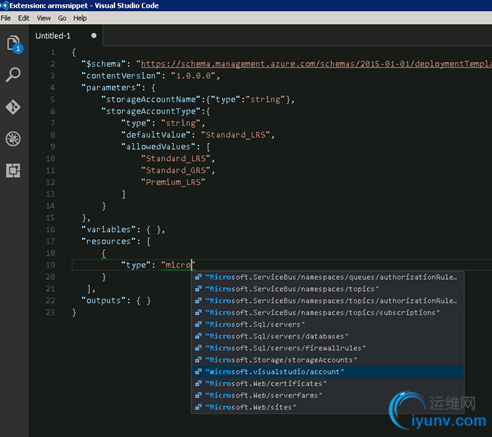Click line number 19 in gutter
The height and width of the screenshot is (437, 492).
click(x=50, y=265)
